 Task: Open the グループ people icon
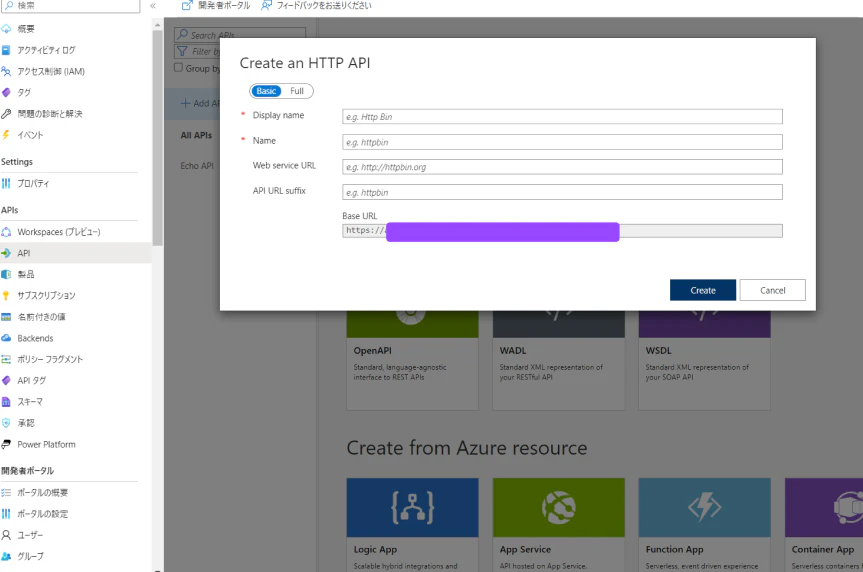(6, 556)
